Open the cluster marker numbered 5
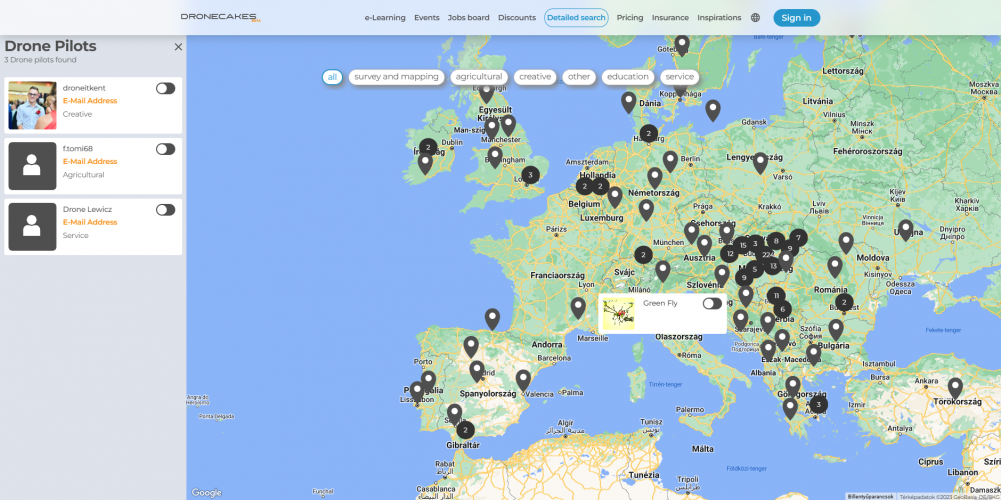The height and width of the screenshot is (500, 1001). [755, 269]
